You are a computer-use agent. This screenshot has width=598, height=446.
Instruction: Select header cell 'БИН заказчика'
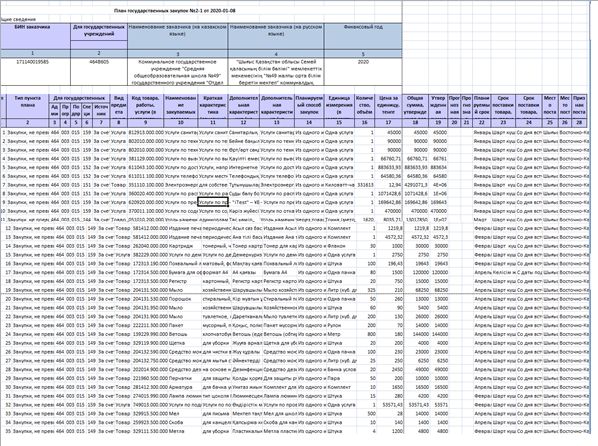[35, 36]
